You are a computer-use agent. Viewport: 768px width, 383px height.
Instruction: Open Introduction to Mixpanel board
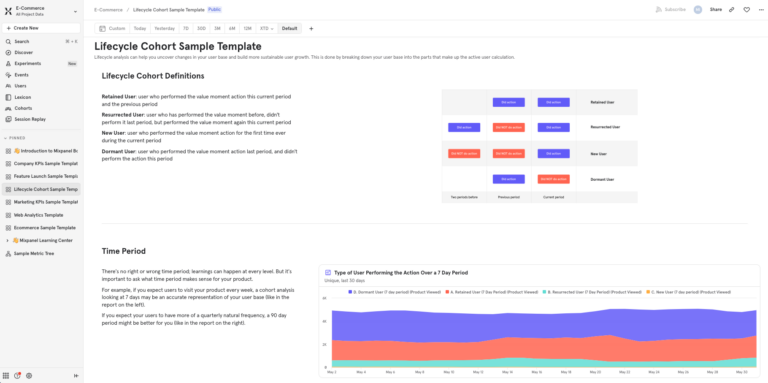(41, 151)
